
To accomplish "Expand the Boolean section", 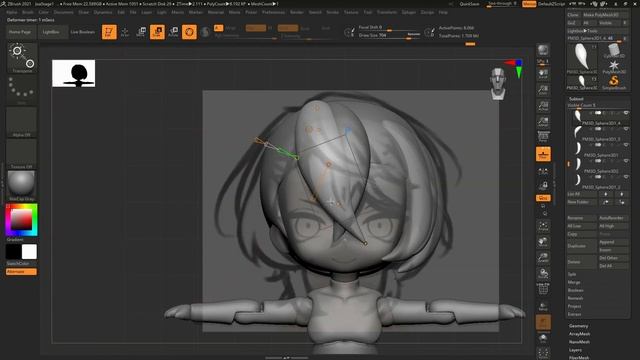I will point(575,290).
